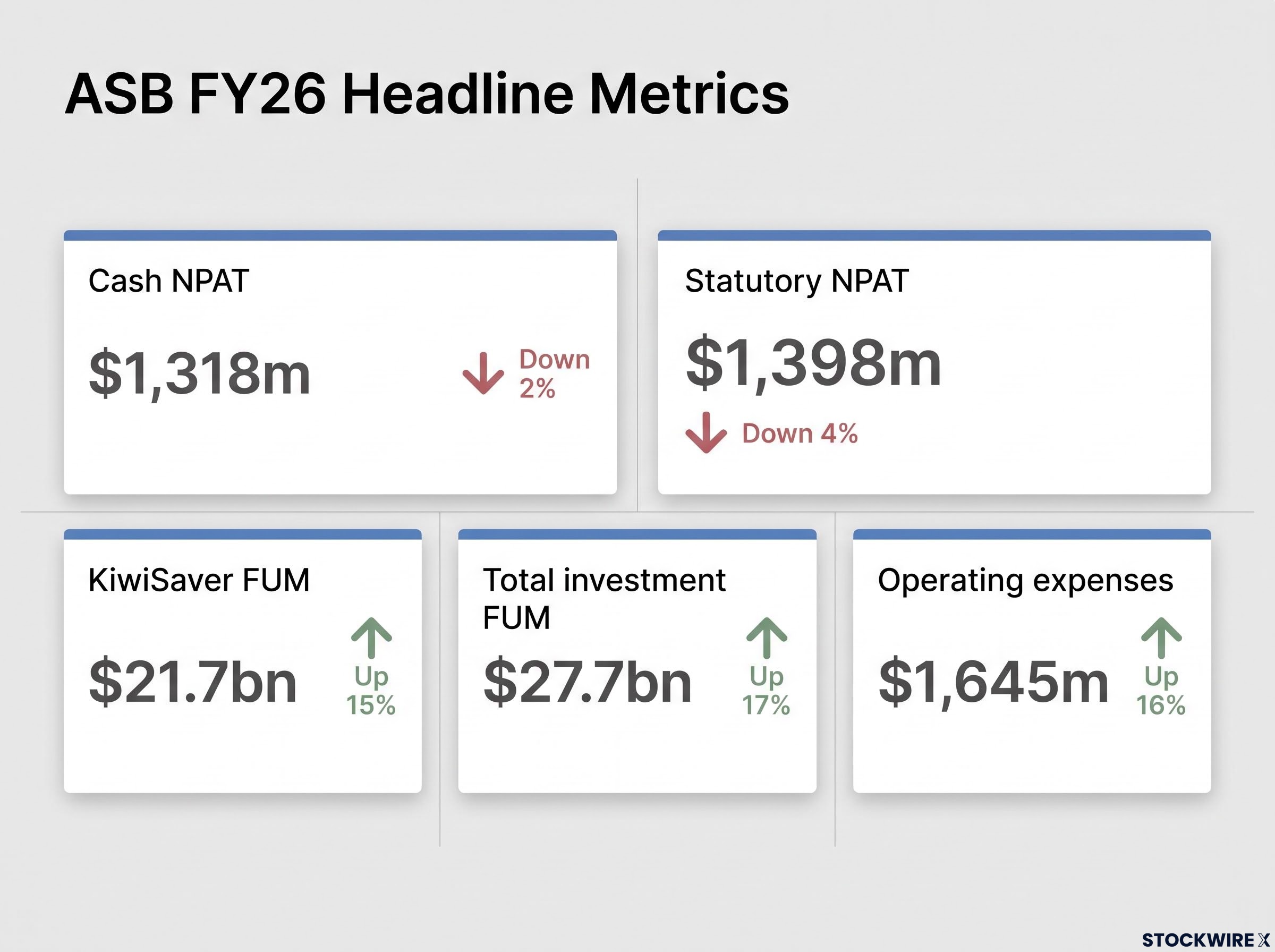Click the "Down 4%" change text
1275x952 pixels.
pyautogui.click(x=800, y=433)
